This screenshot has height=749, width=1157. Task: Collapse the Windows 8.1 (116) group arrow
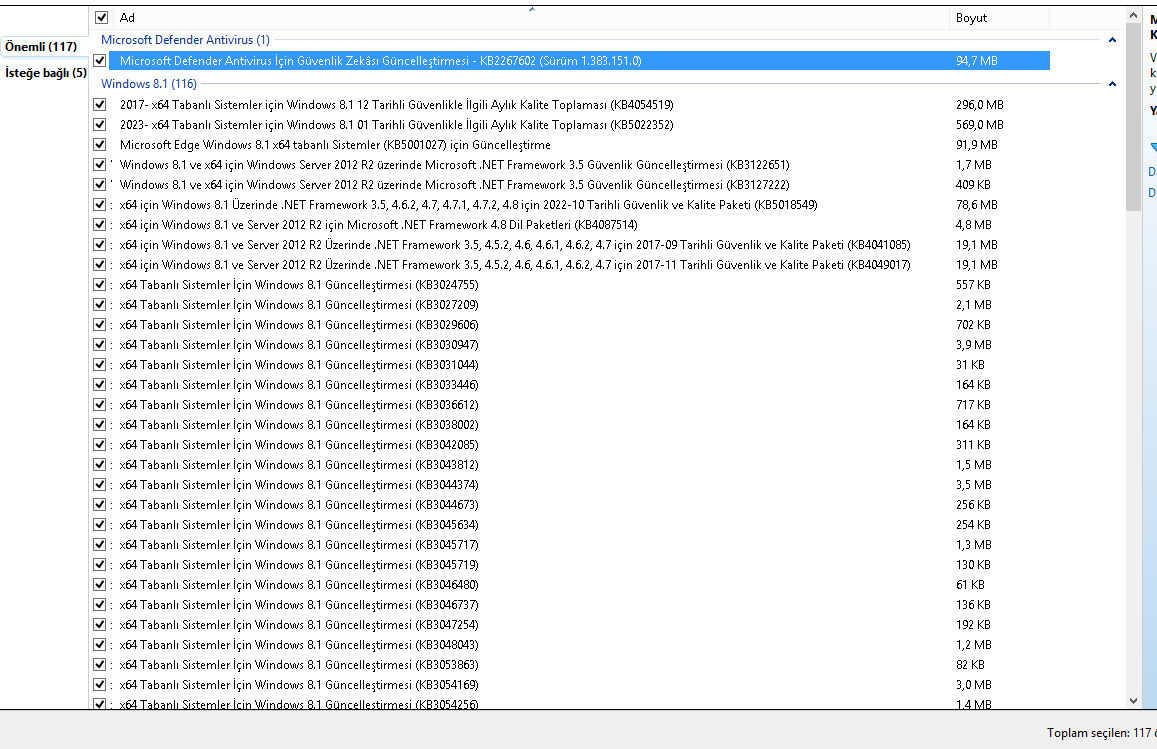click(1112, 84)
